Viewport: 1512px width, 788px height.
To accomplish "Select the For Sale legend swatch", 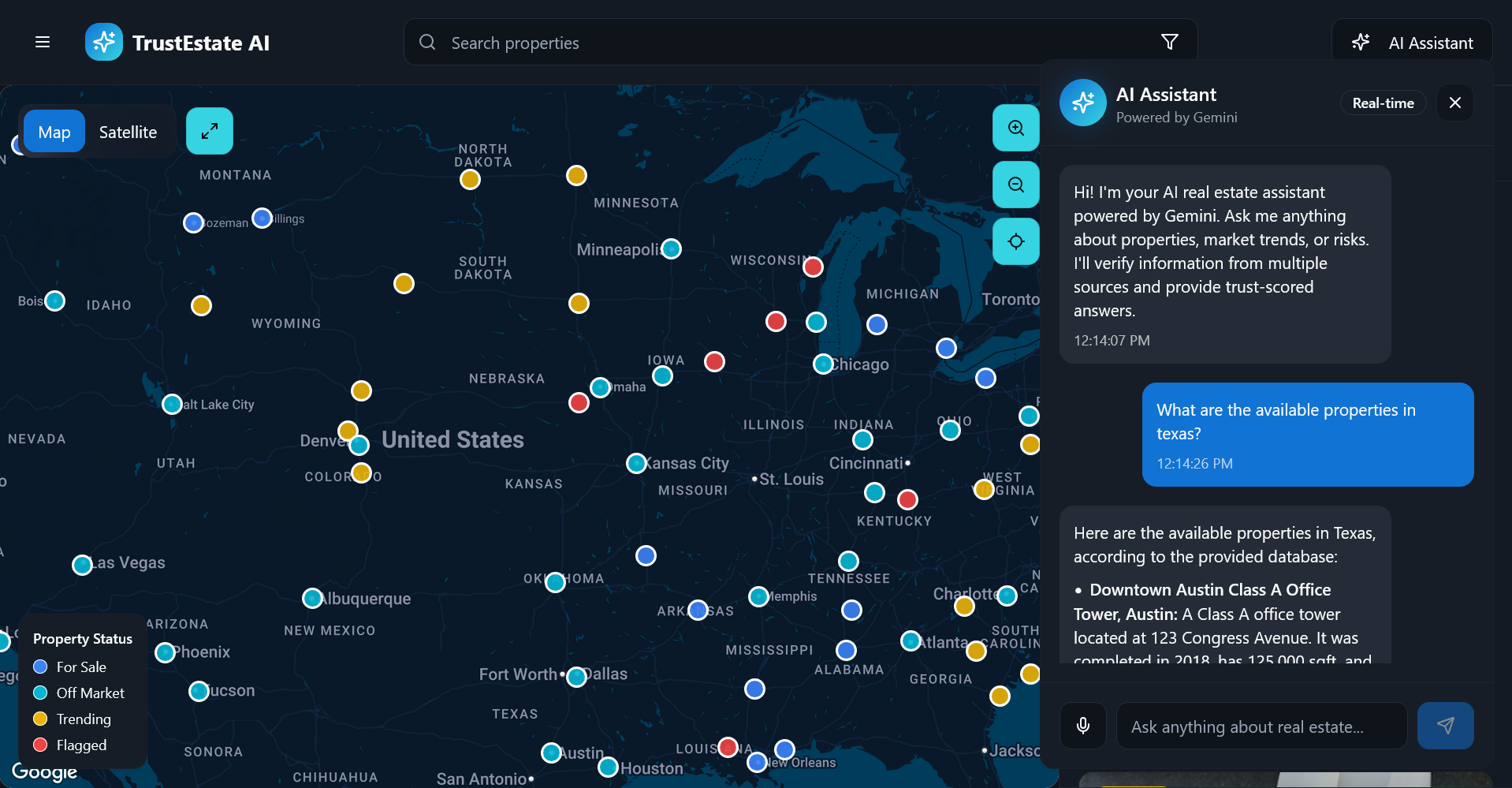I will point(40,667).
